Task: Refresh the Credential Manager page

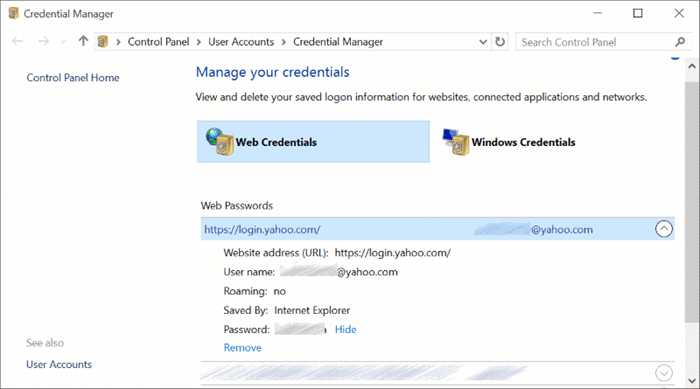Action: tap(500, 42)
